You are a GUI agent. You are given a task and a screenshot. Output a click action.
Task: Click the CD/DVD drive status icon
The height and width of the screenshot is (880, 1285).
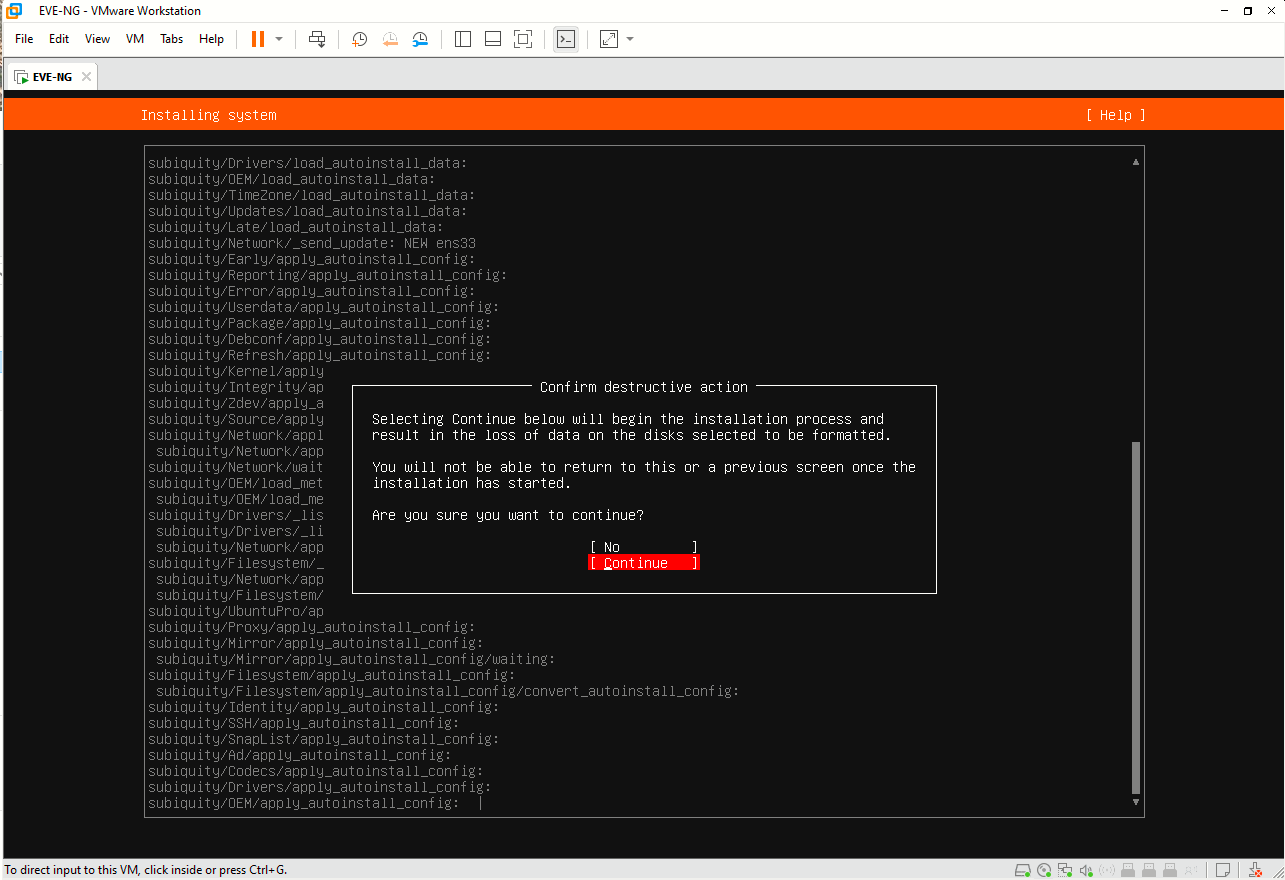1044,870
